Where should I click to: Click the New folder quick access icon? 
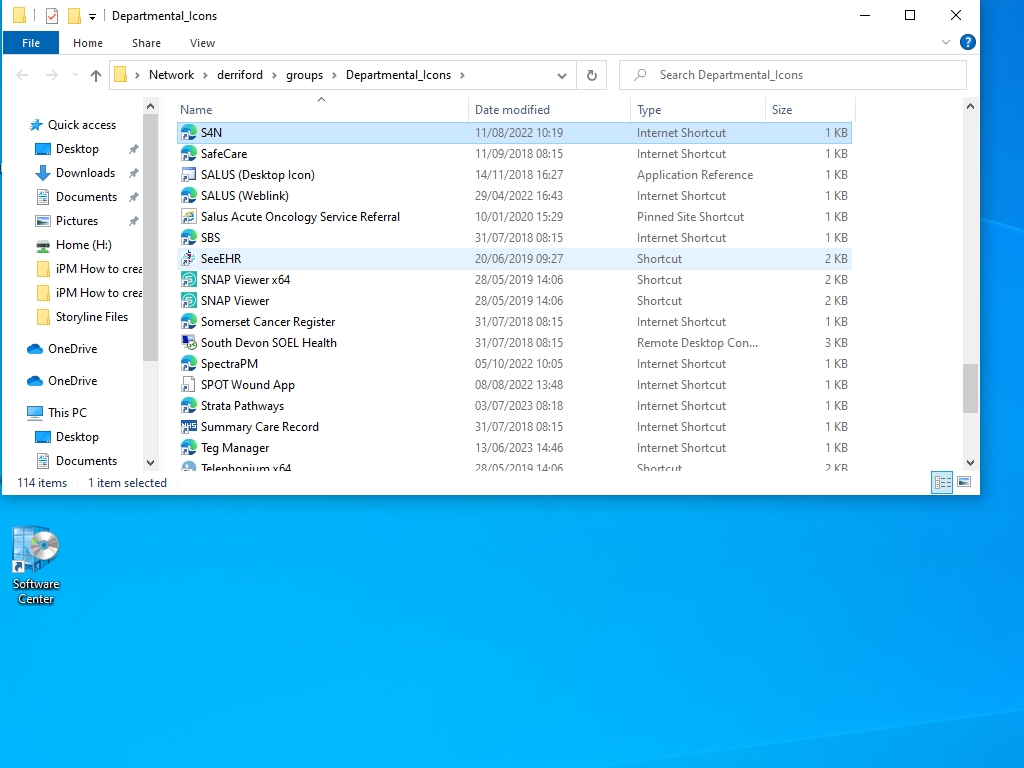coord(74,16)
